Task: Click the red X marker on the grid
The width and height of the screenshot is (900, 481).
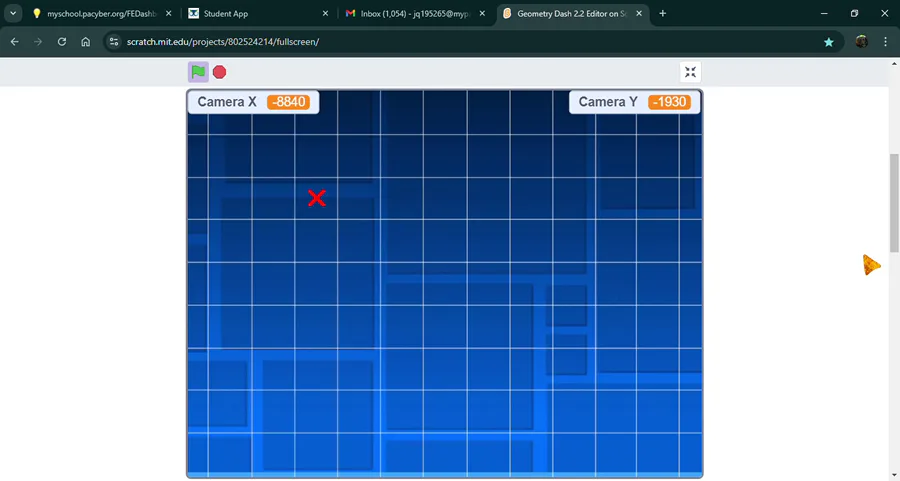Action: point(317,198)
